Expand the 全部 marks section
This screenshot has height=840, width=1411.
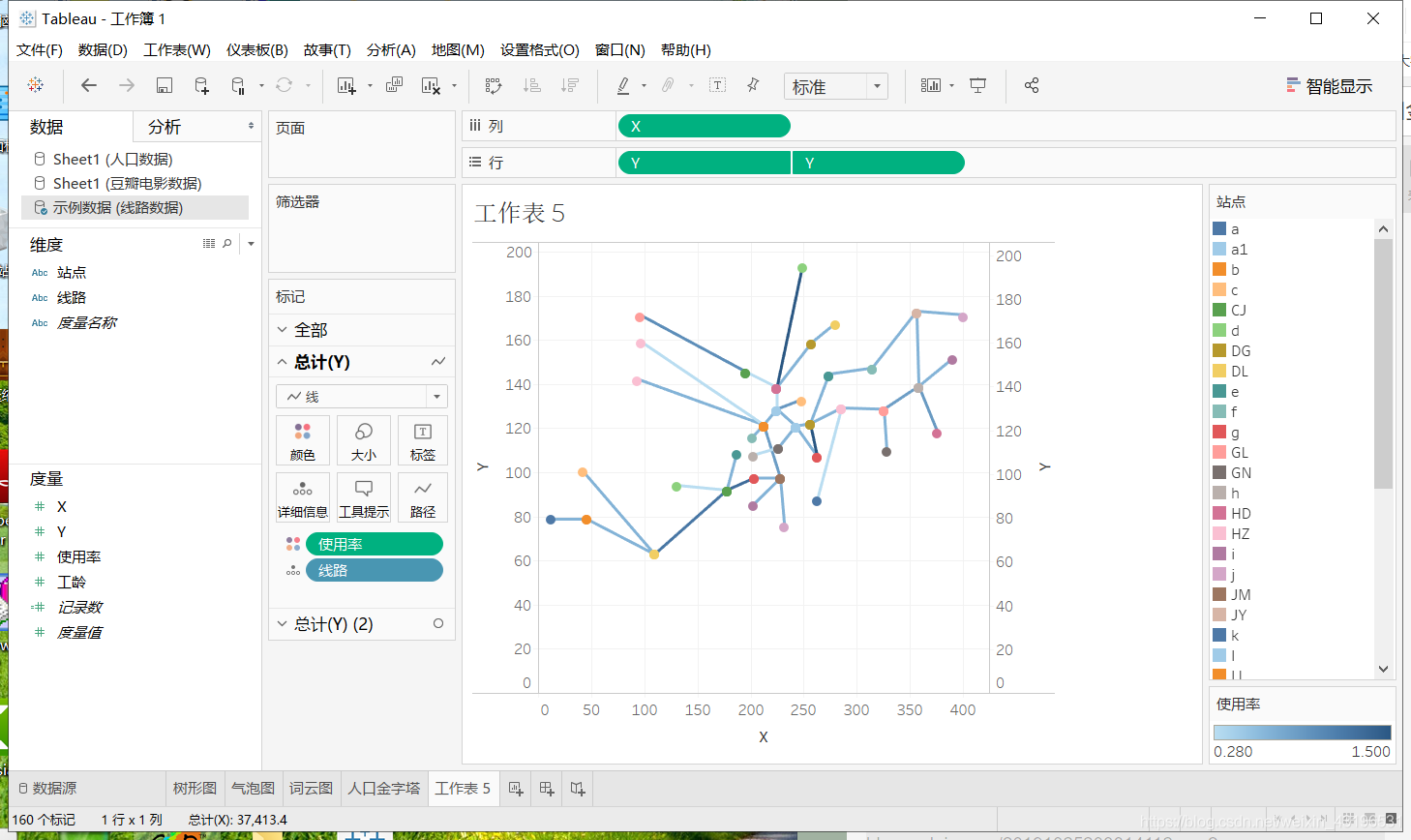point(282,330)
